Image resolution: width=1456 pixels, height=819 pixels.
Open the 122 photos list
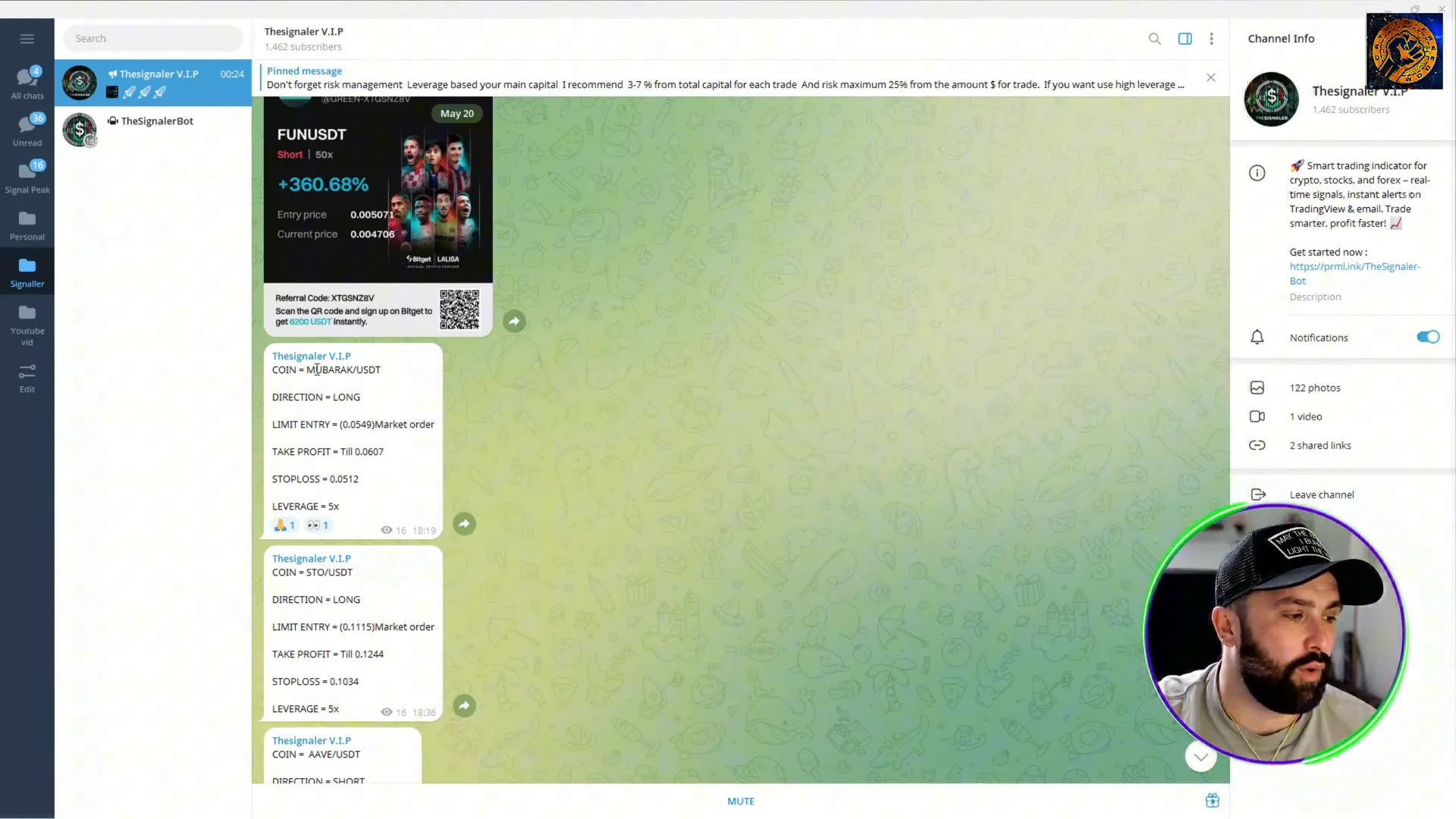(x=1342, y=388)
